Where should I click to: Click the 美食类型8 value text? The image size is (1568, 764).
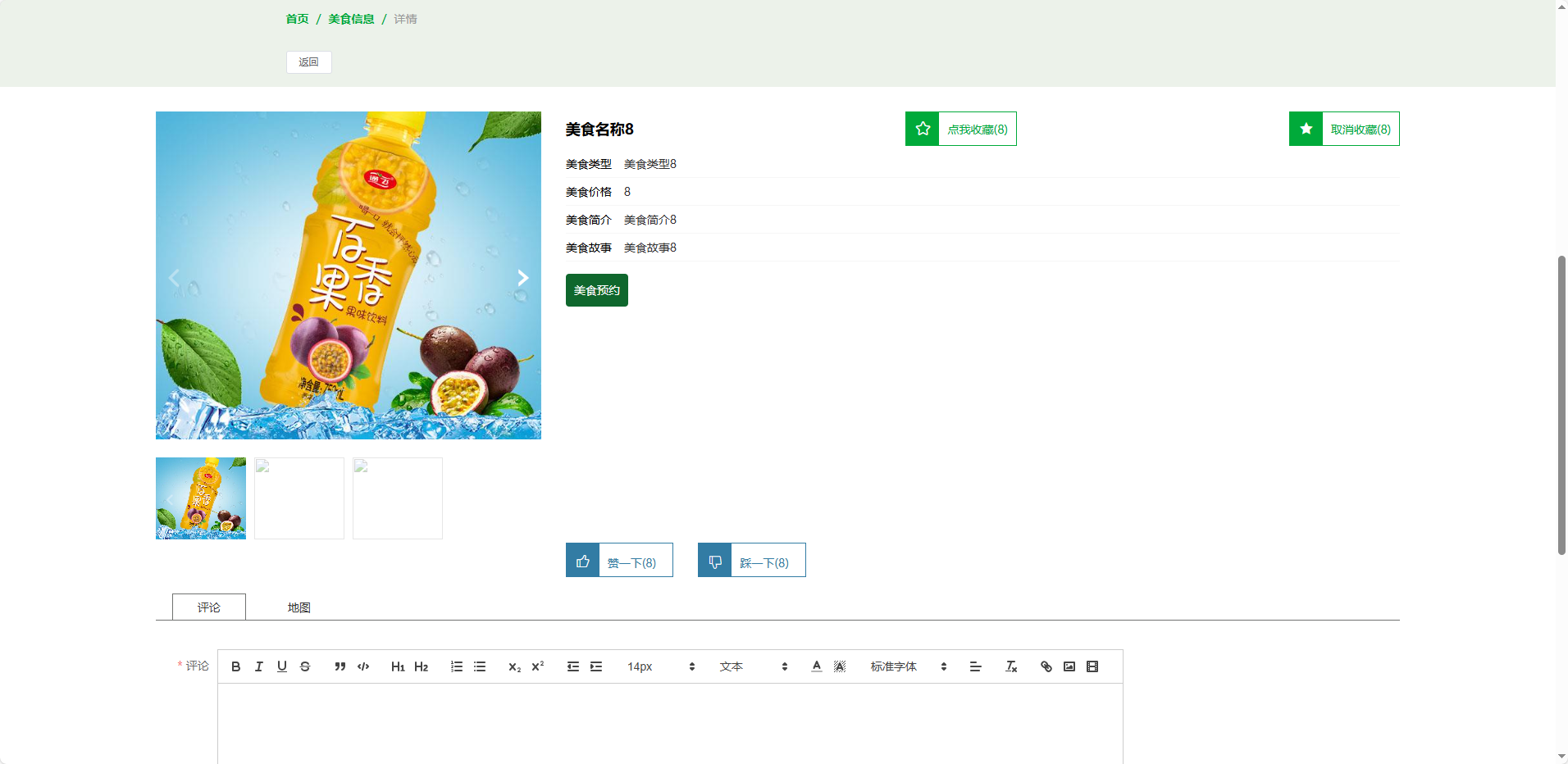coord(650,164)
